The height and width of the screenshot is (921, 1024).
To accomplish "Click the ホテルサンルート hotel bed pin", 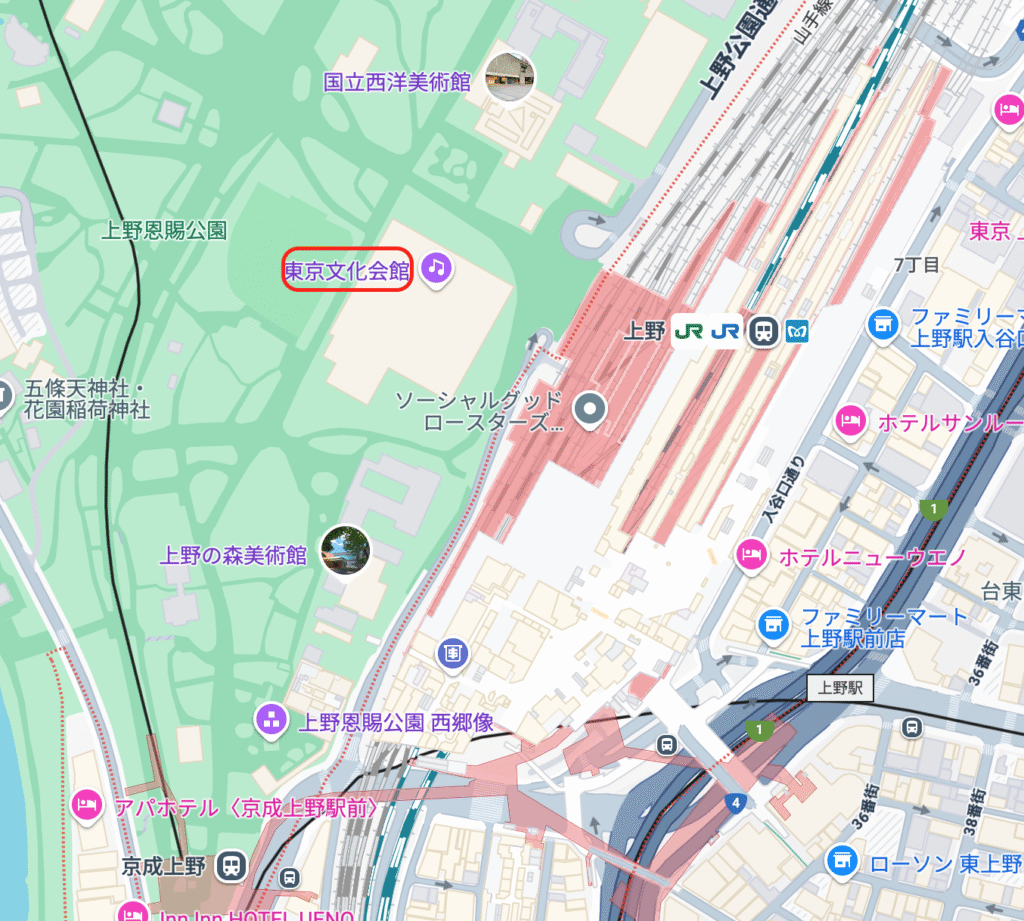I will tap(851, 422).
